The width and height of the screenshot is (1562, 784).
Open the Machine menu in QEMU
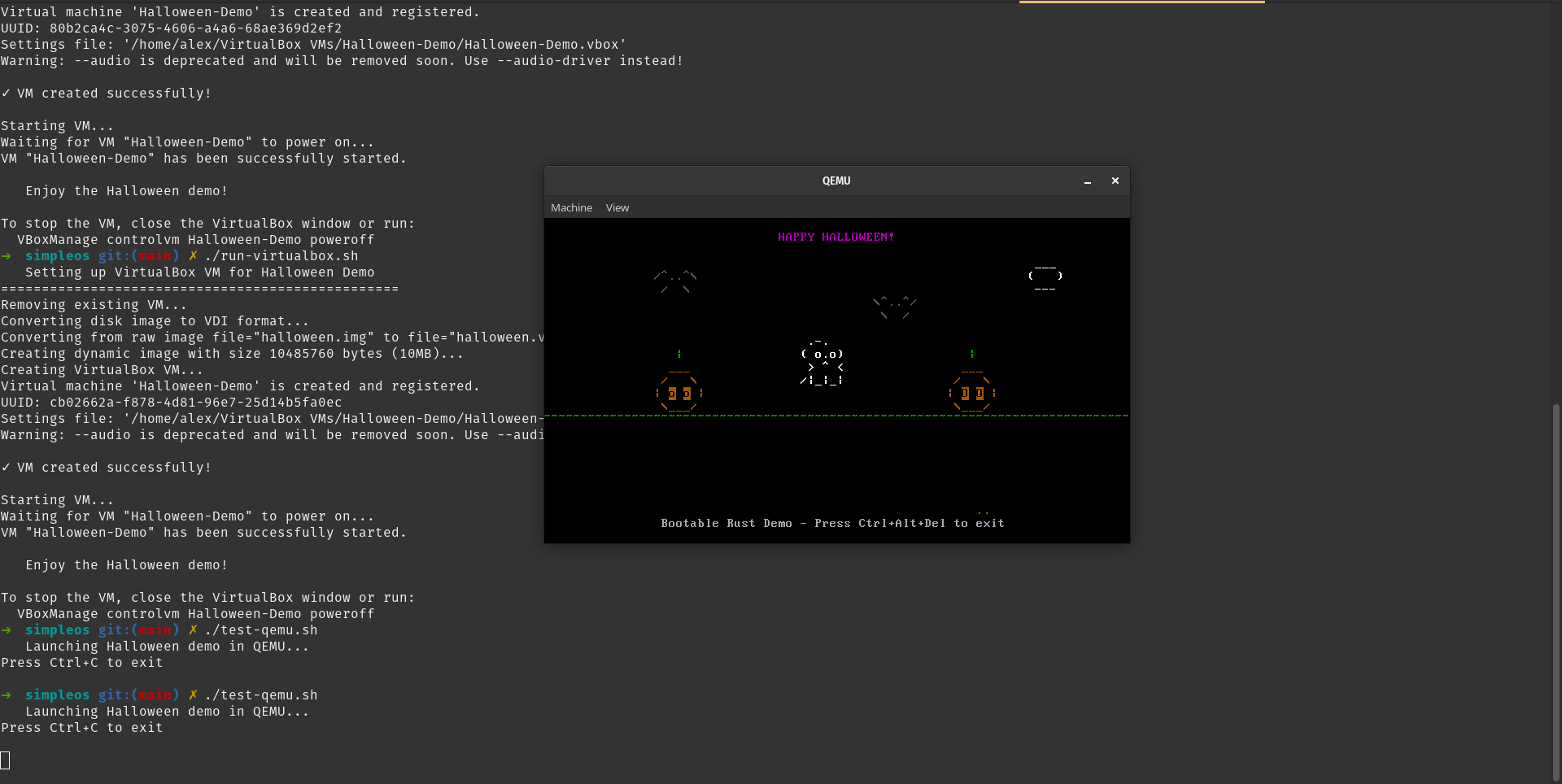tap(571, 208)
